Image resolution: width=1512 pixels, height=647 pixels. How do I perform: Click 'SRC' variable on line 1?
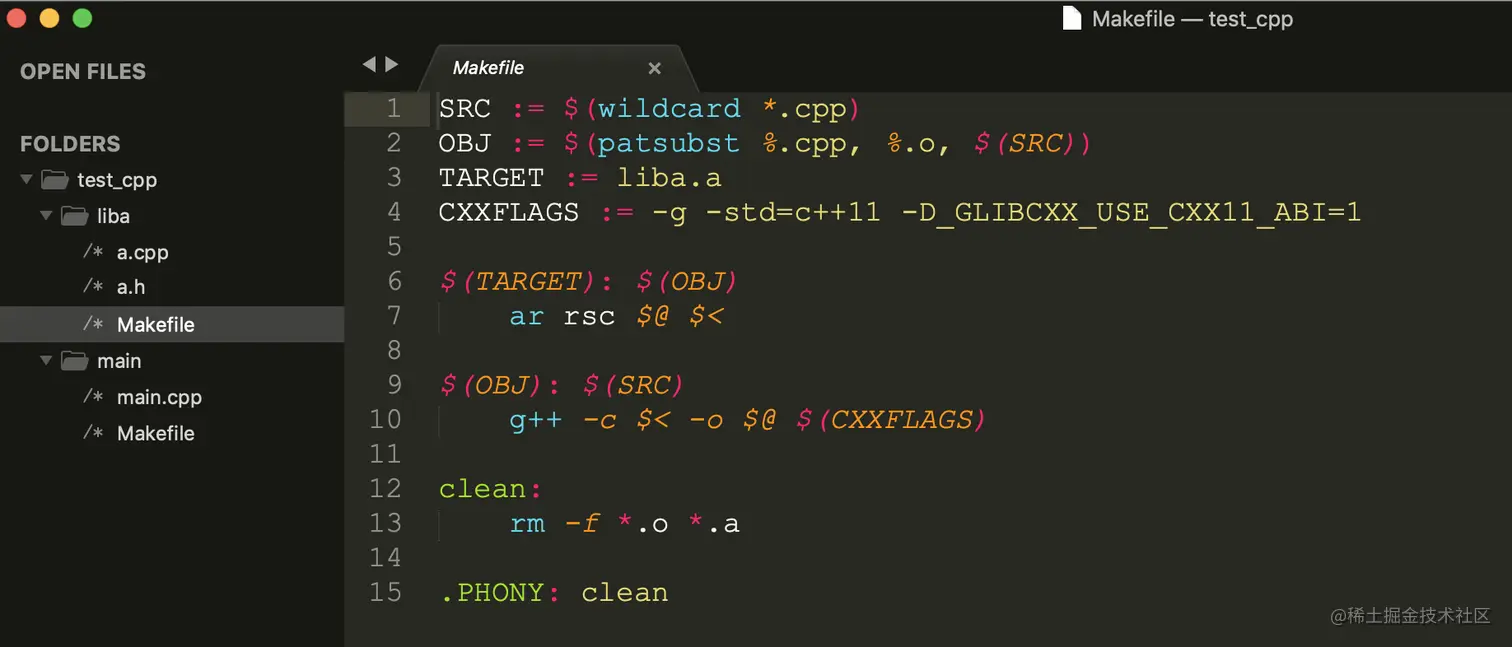(x=465, y=108)
